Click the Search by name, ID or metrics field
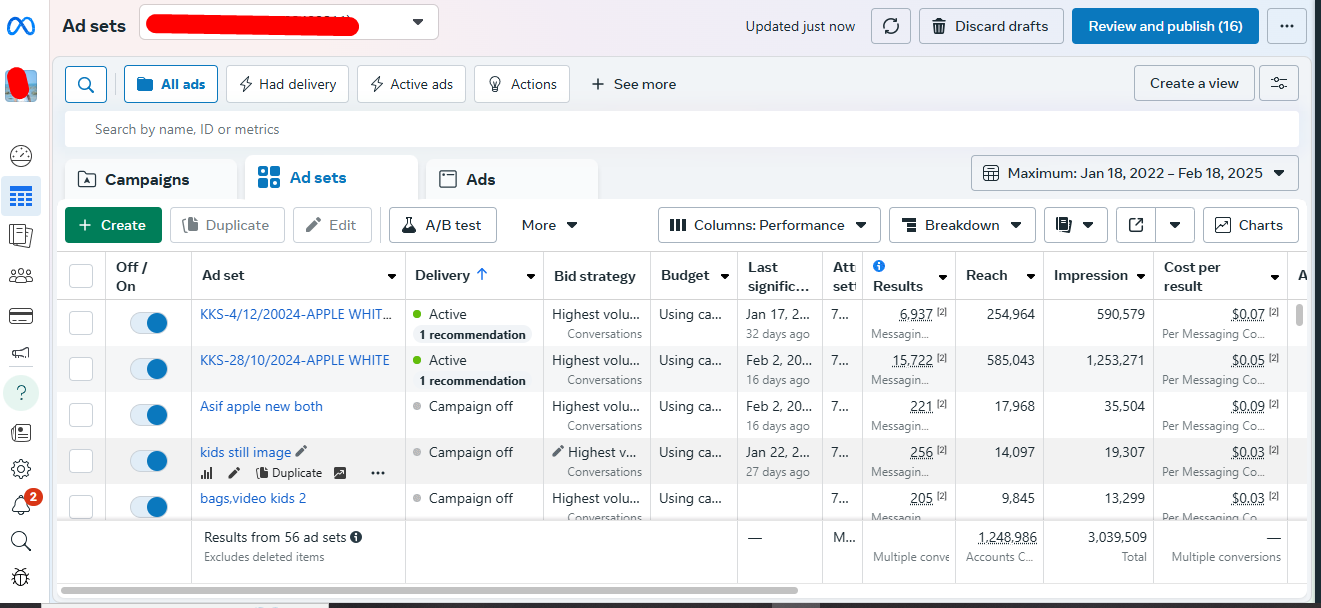The width and height of the screenshot is (1321, 608). click(x=680, y=129)
